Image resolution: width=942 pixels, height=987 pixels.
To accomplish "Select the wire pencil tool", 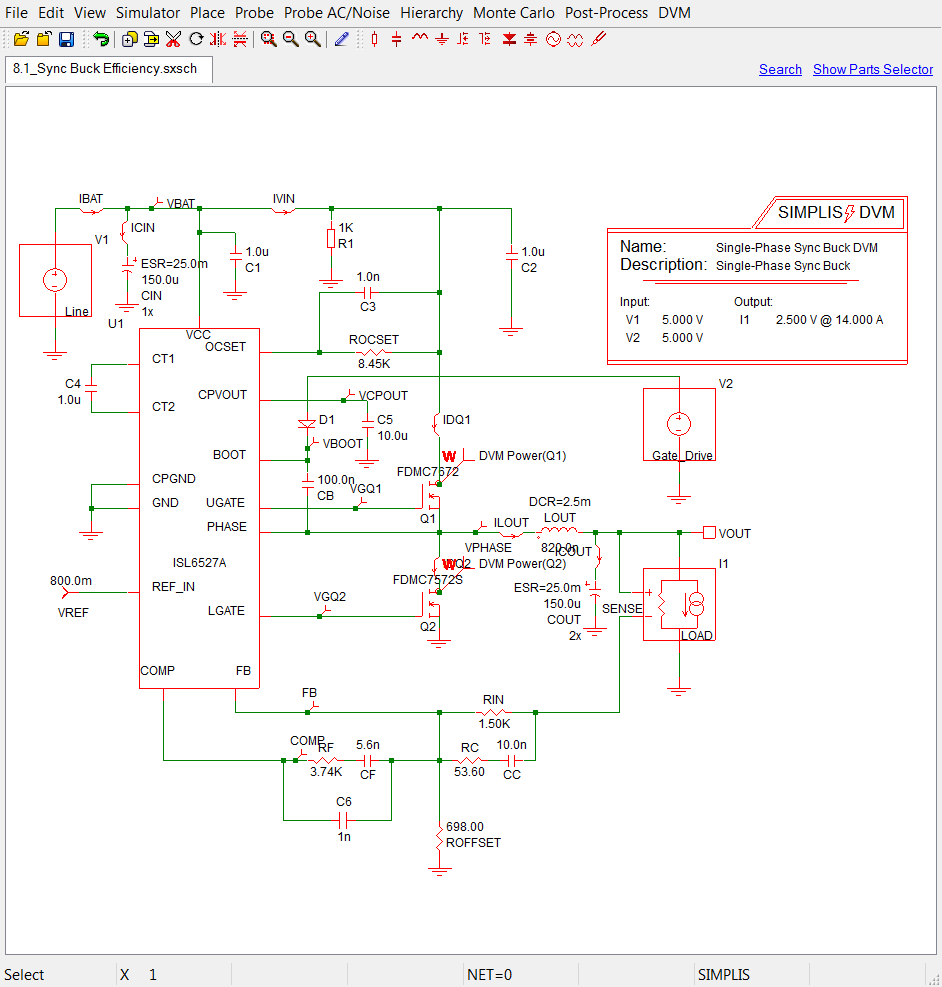I will tap(342, 39).
